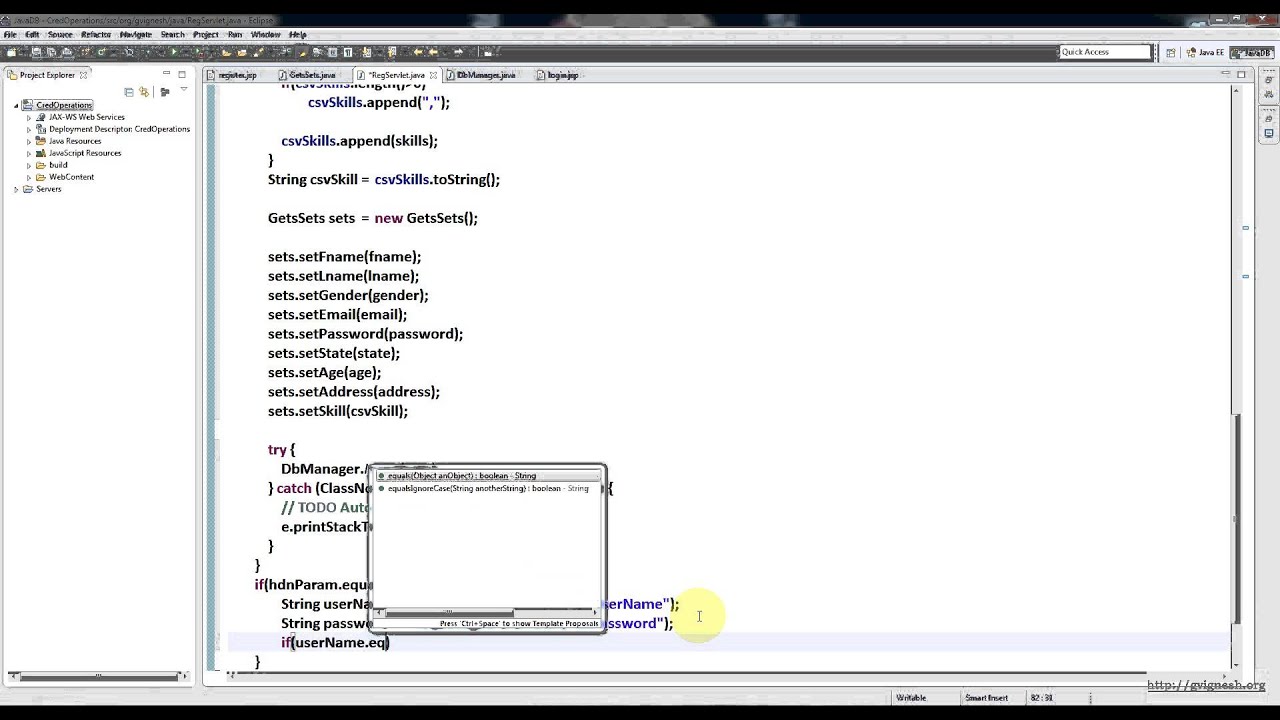Viewport: 1280px width, 720px height.
Task: Toggle Link with Editor in Project Explorer
Action: [x=145, y=92]
